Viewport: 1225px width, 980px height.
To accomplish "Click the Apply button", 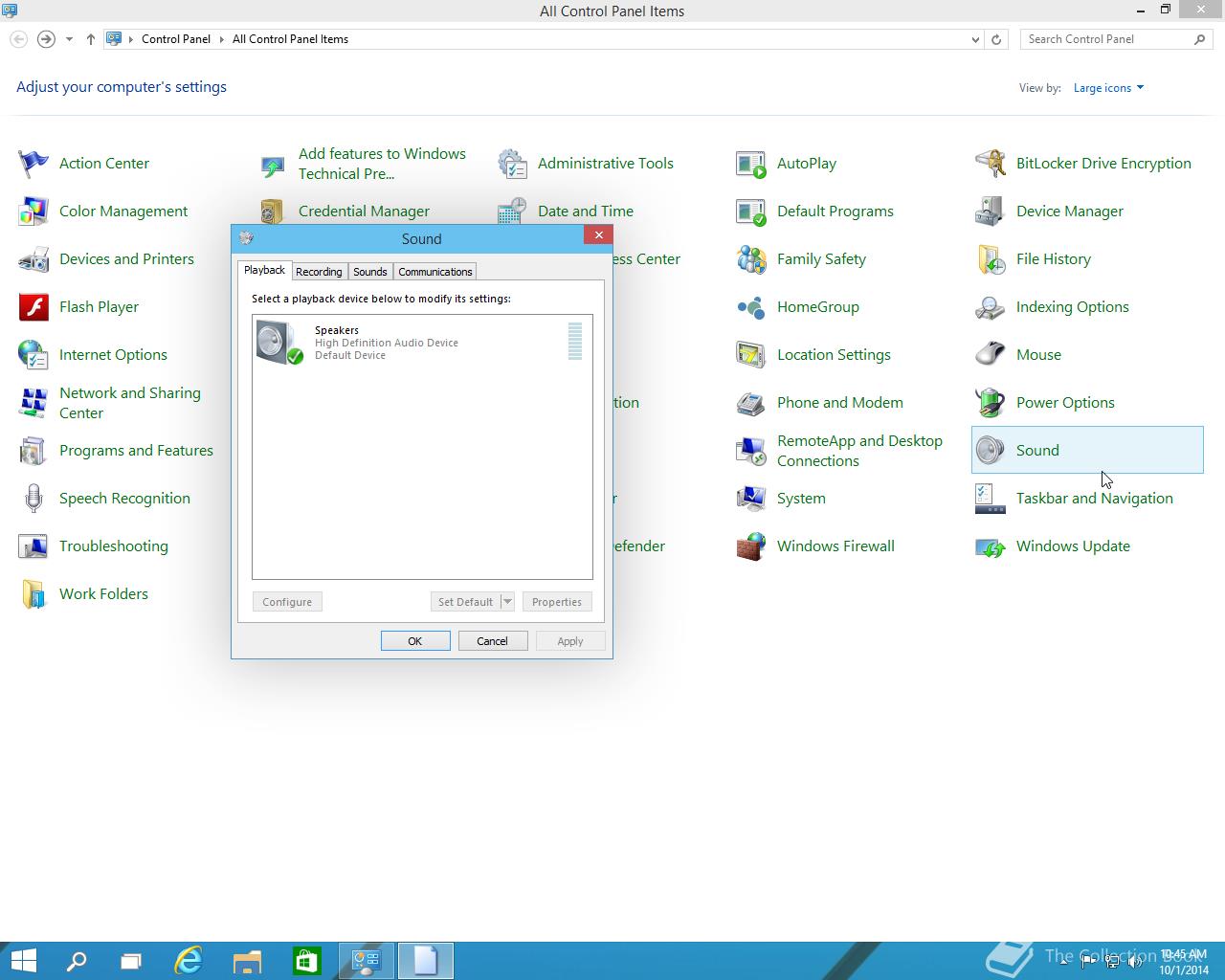I will pos(570,641).
